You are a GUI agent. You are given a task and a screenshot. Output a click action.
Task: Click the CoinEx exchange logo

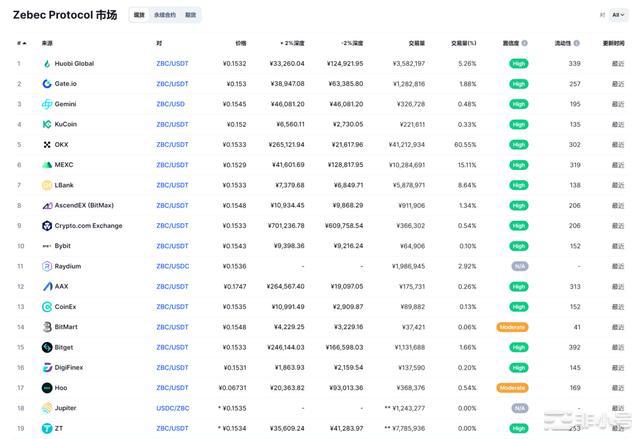[x=47, y=307]
